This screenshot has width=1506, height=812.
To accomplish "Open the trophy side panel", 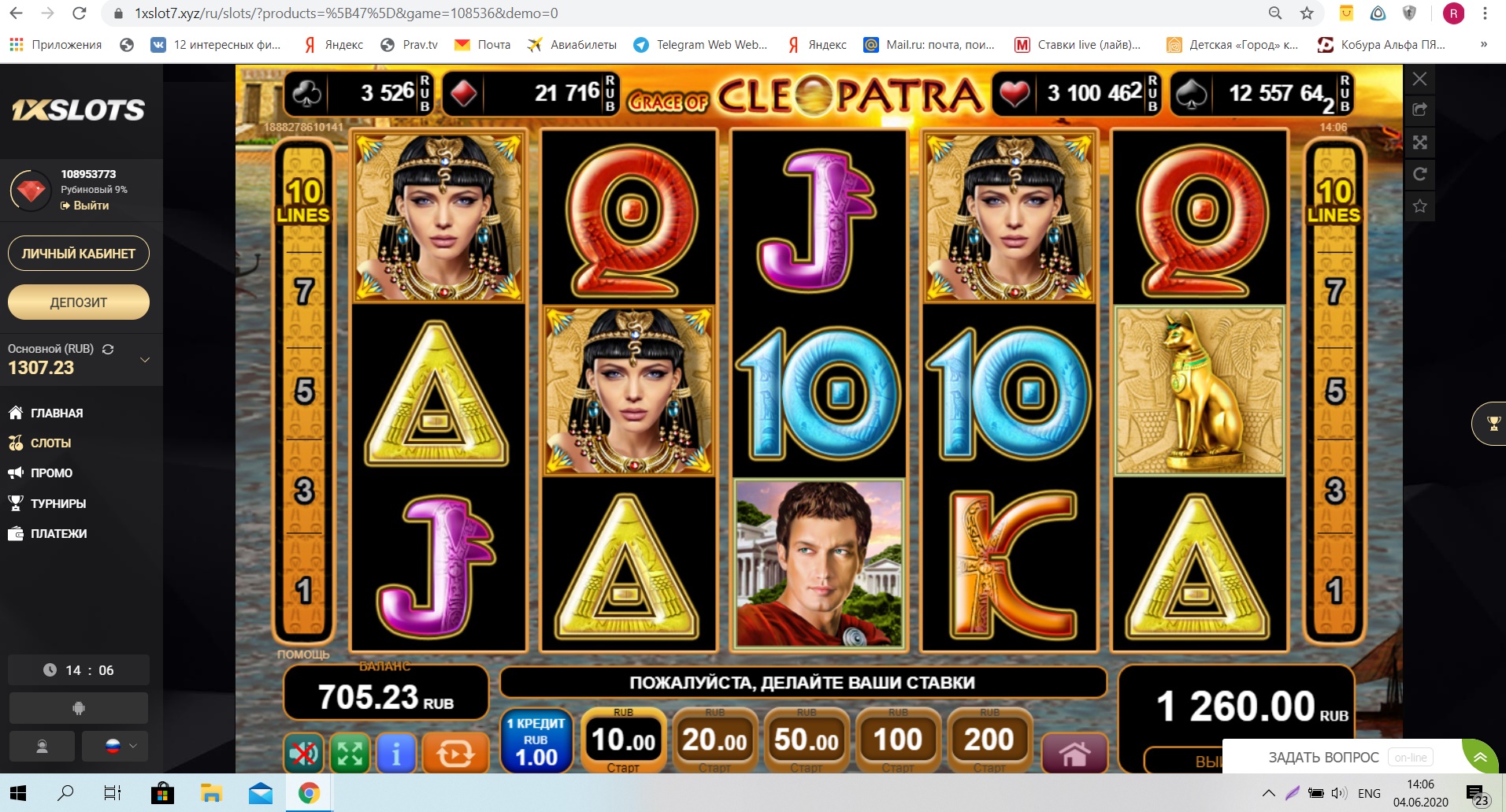I will pos(1491,424).
